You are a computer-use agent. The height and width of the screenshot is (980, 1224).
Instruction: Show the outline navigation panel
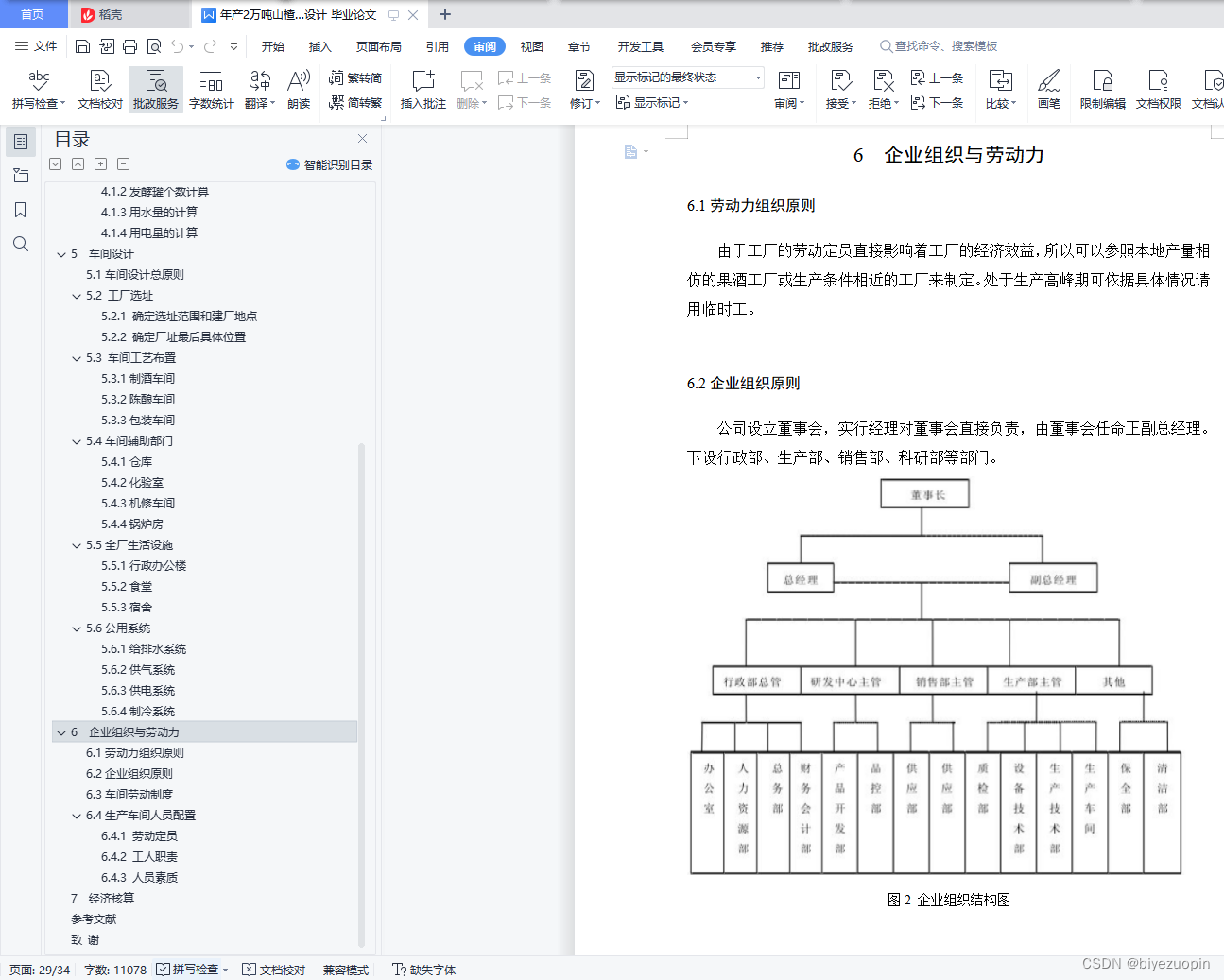pos(21,142)
